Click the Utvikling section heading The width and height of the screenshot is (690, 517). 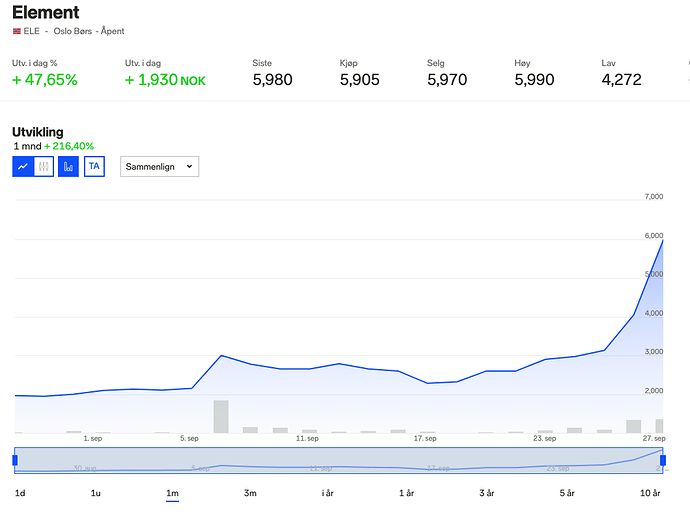click(38, 132)
